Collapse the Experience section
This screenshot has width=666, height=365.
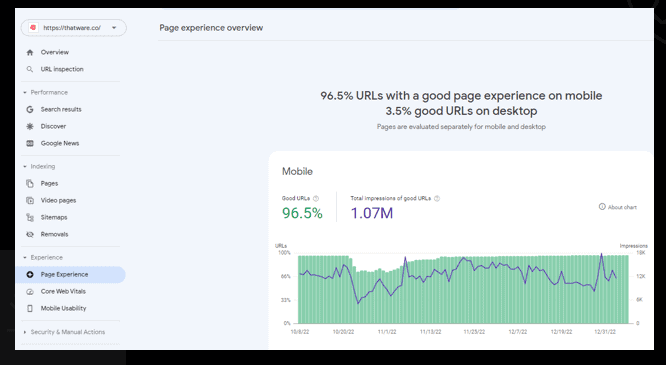point(25,257)
